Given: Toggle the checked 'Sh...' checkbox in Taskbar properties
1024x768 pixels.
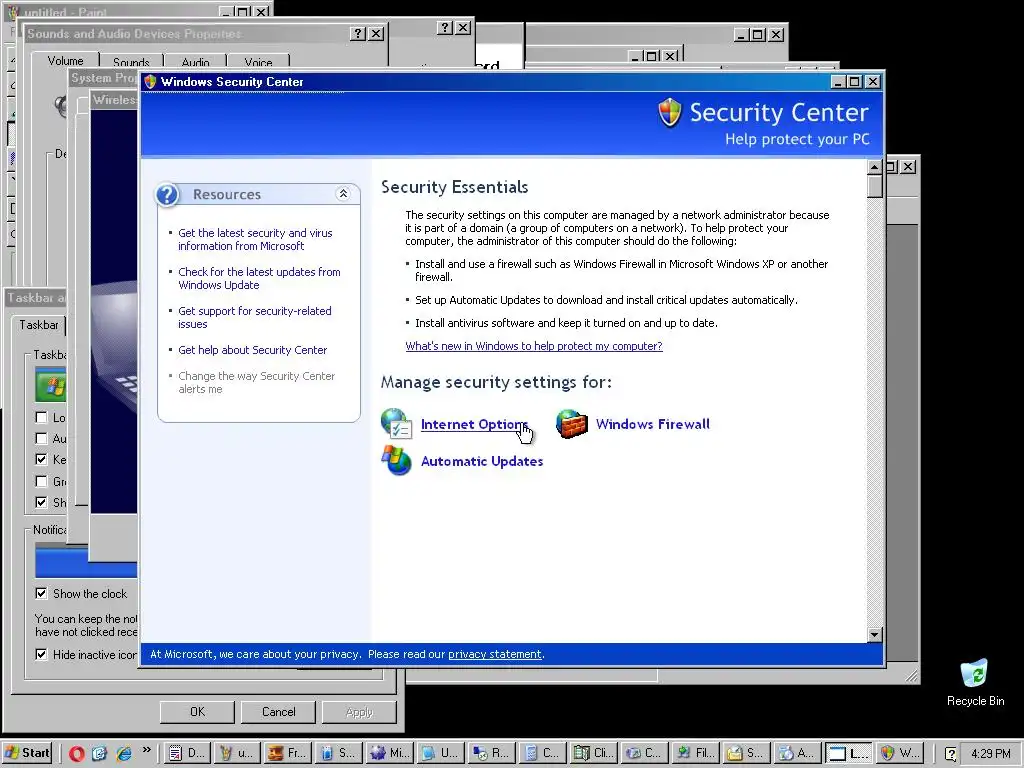Looking at the screenshot, I should [41, 502].
